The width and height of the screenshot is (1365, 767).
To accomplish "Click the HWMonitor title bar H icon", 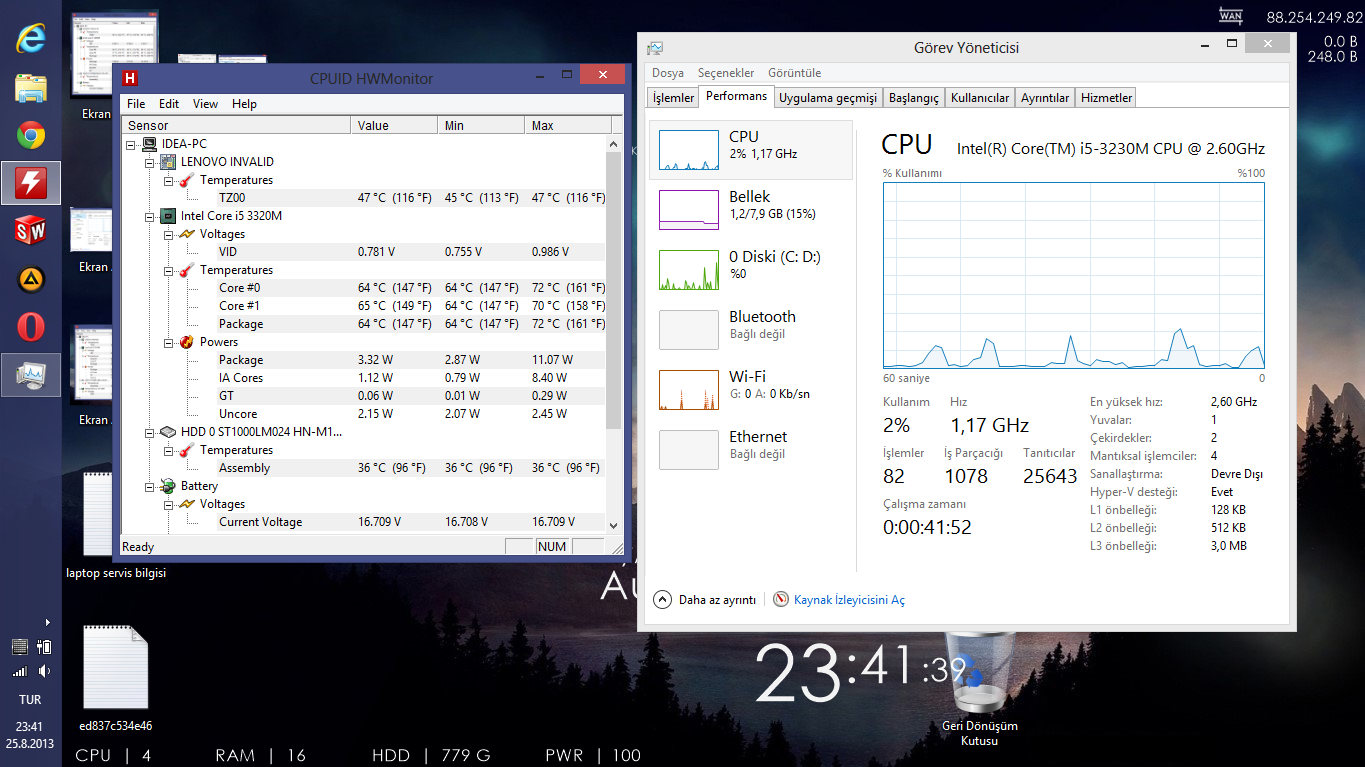I will (129, 79).
